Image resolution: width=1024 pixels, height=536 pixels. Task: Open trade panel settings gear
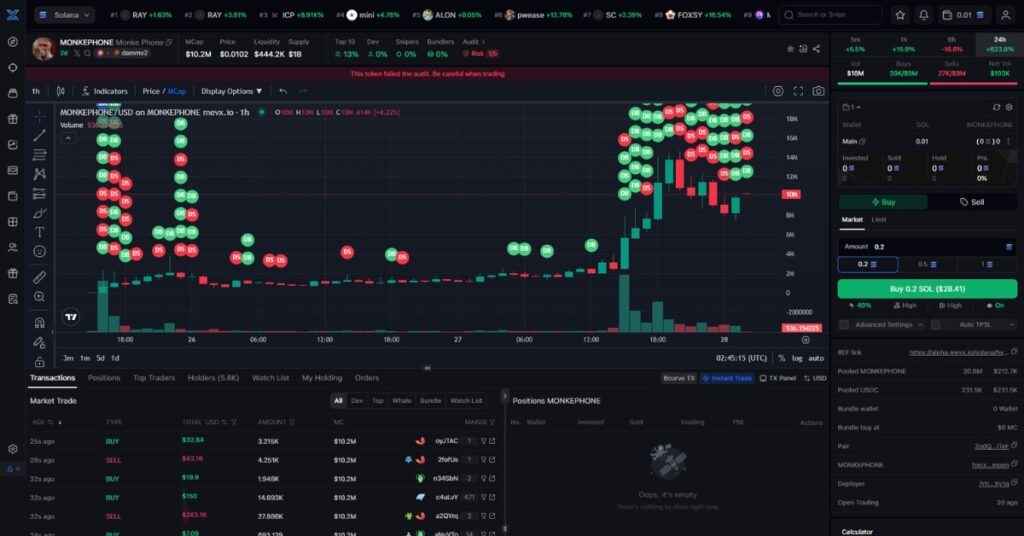(1009, 107)
